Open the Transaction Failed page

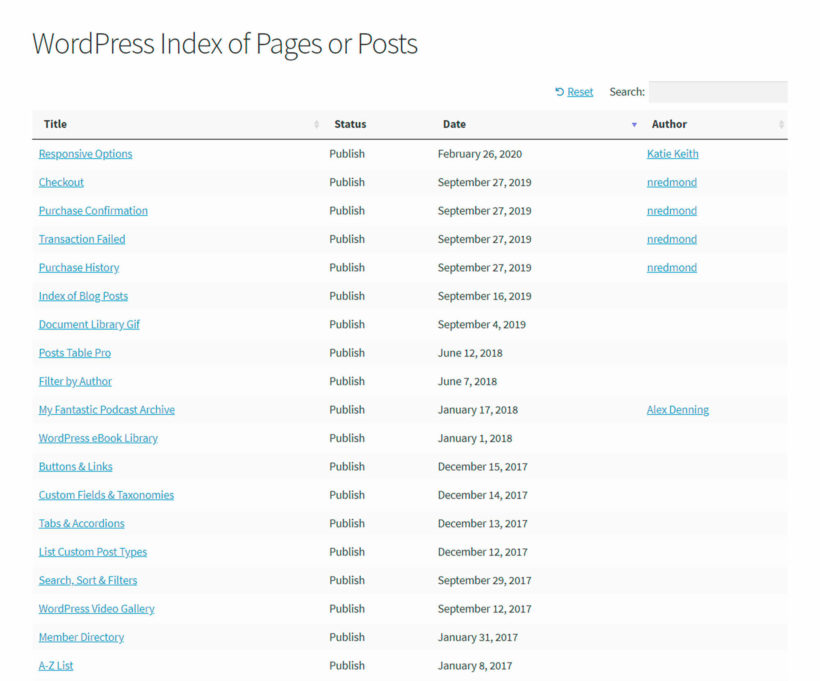click(81, 239)
